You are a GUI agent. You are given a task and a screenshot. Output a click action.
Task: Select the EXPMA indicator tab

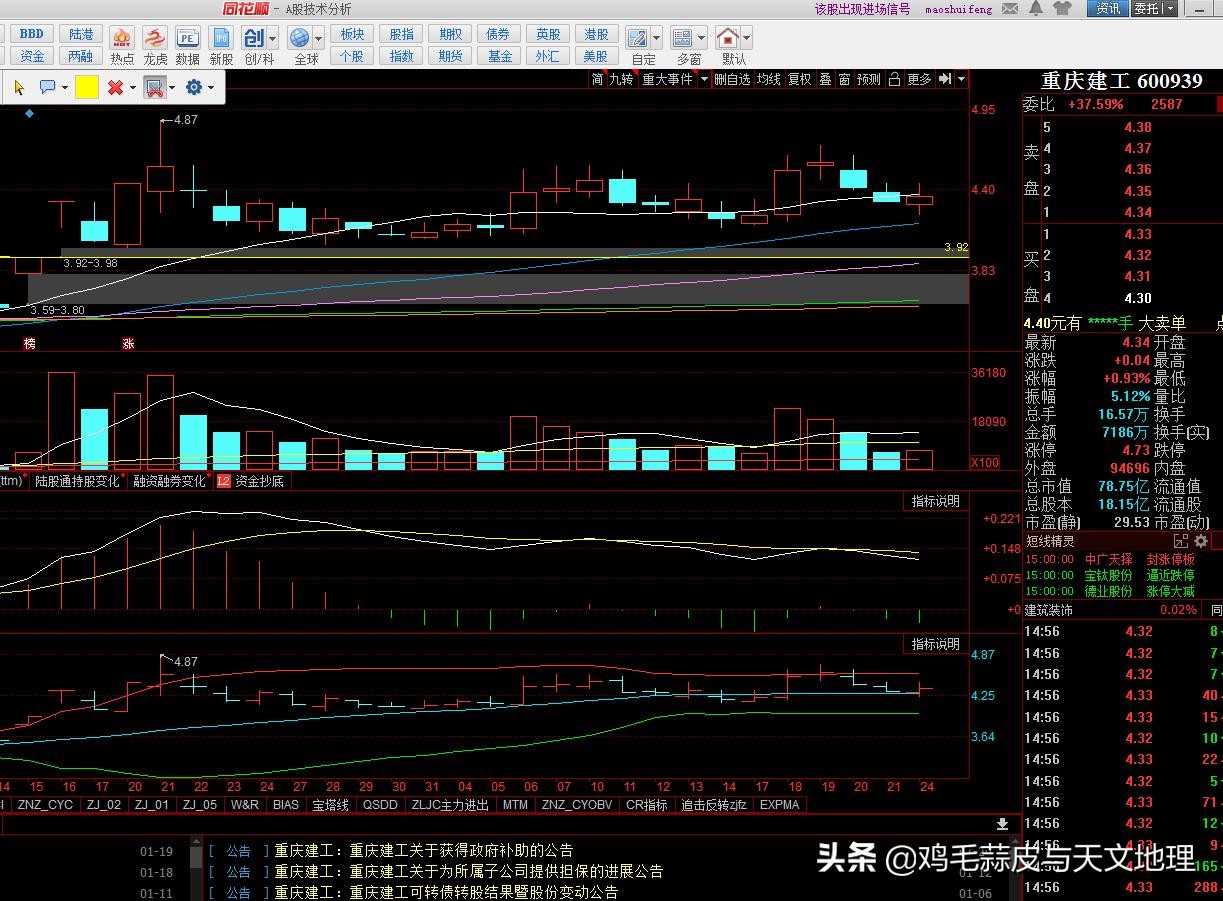pyautogui.click(x=779, y=804)
